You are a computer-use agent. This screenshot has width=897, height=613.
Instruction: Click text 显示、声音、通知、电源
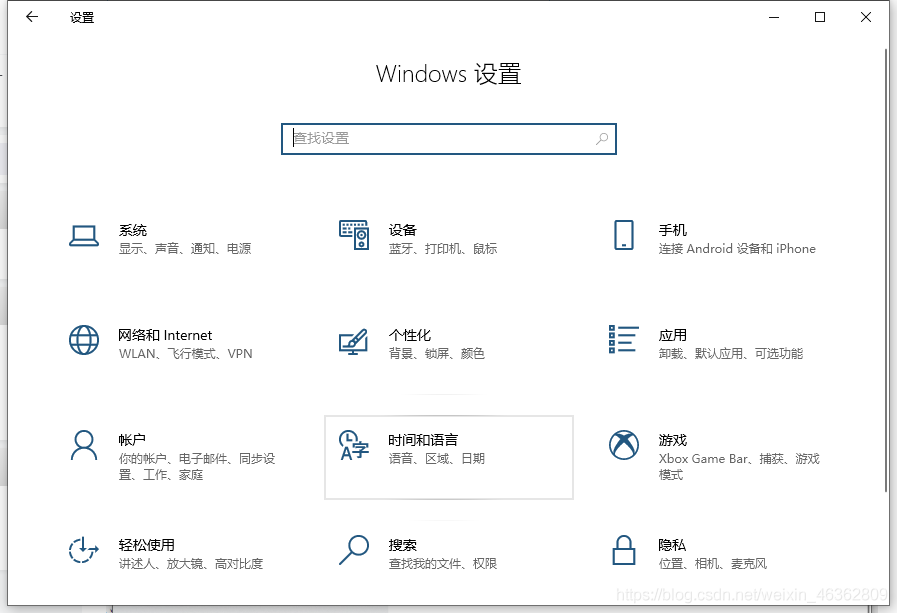(x=185, y=249)
